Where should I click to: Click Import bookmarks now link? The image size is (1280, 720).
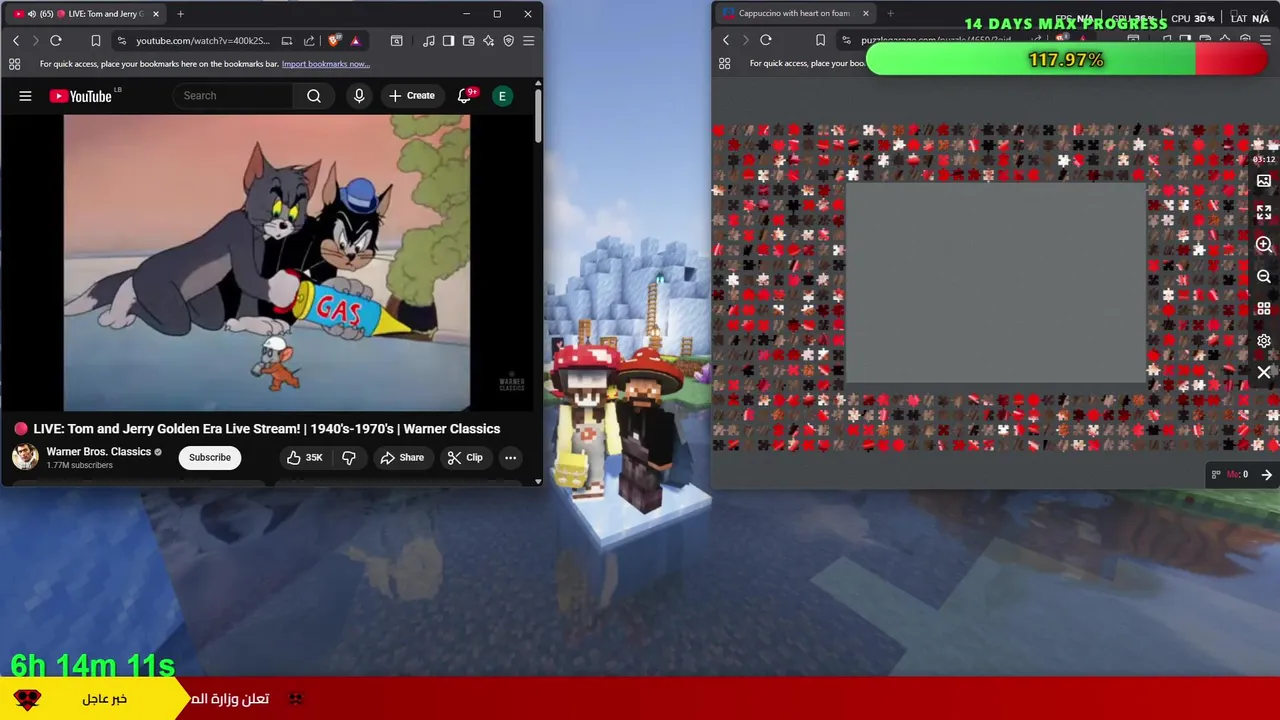pos(325,64)
